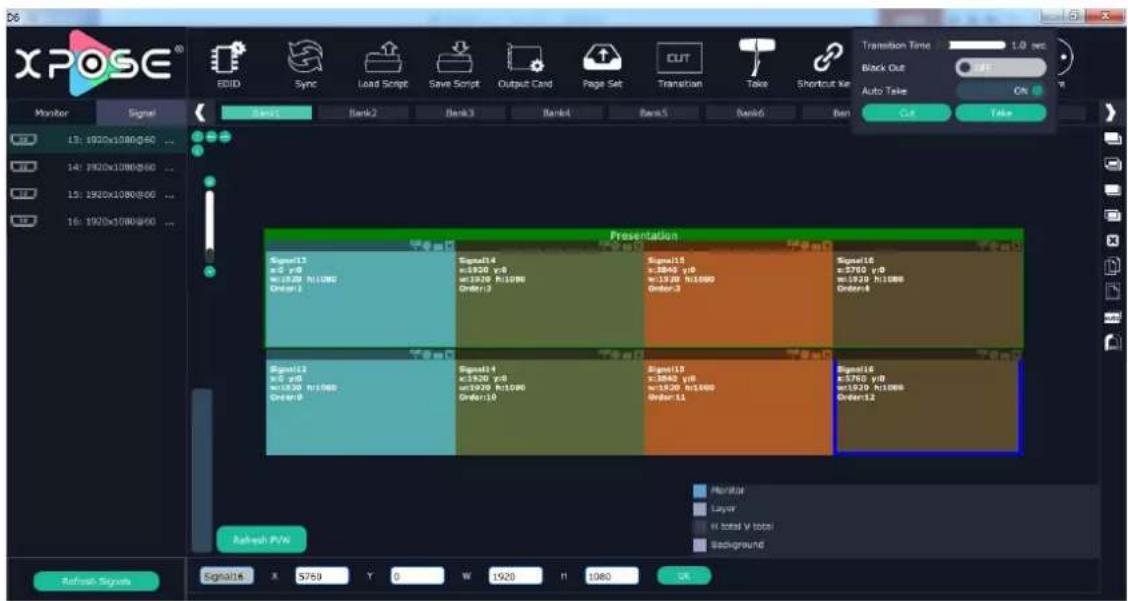Image resolution: width=1128 pixels, height=601 pixels.
Task: Click the double-page copy icon in right sidebar
Action: [1113, 266]
